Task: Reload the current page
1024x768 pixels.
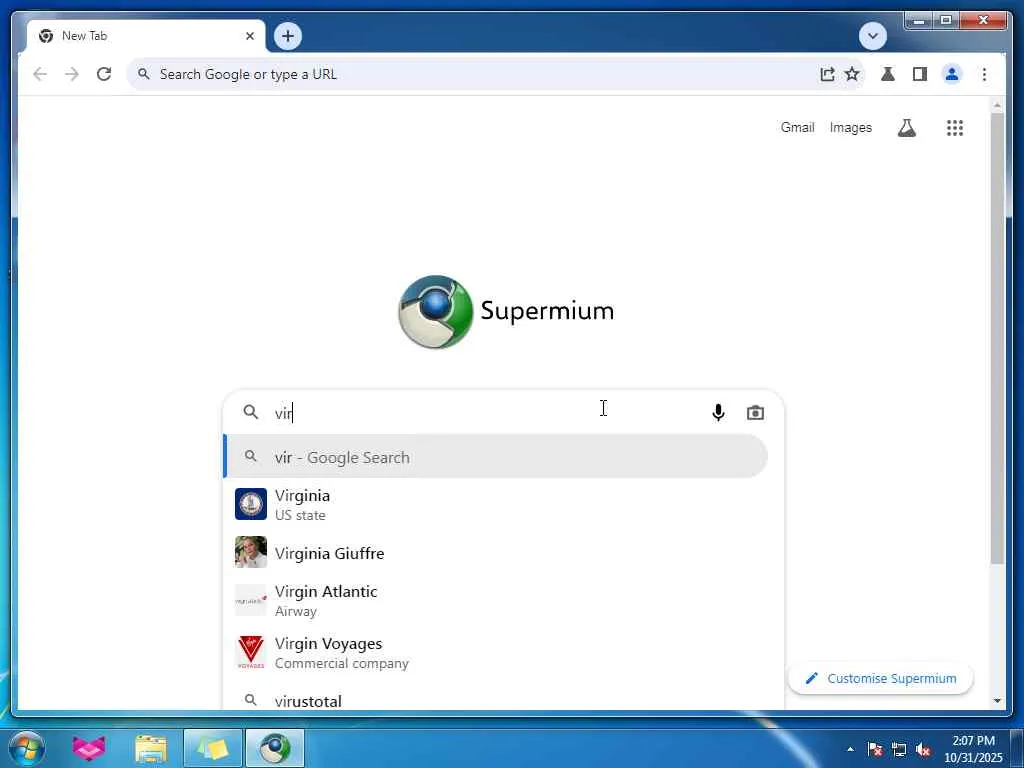Action: click(x=104, y=74)
